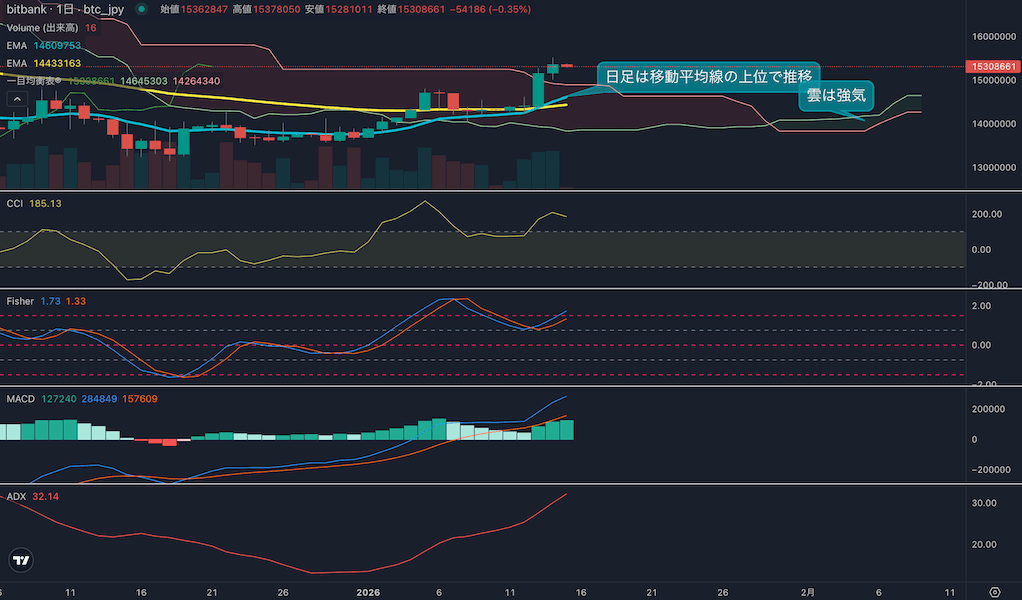Click the 16000000 price scale label
Viewport: 1022px width, 600px height.
point(992,36)
